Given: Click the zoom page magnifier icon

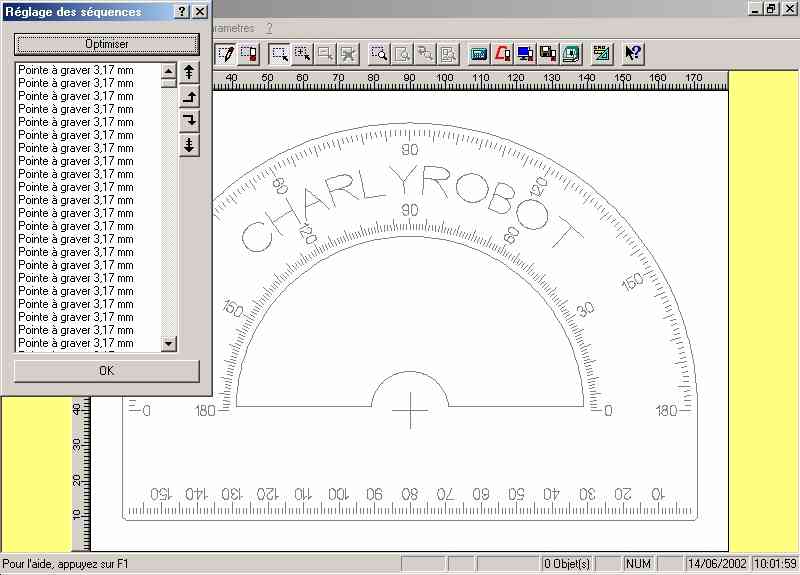Looking at the screenshot, I should click(402, 54).
